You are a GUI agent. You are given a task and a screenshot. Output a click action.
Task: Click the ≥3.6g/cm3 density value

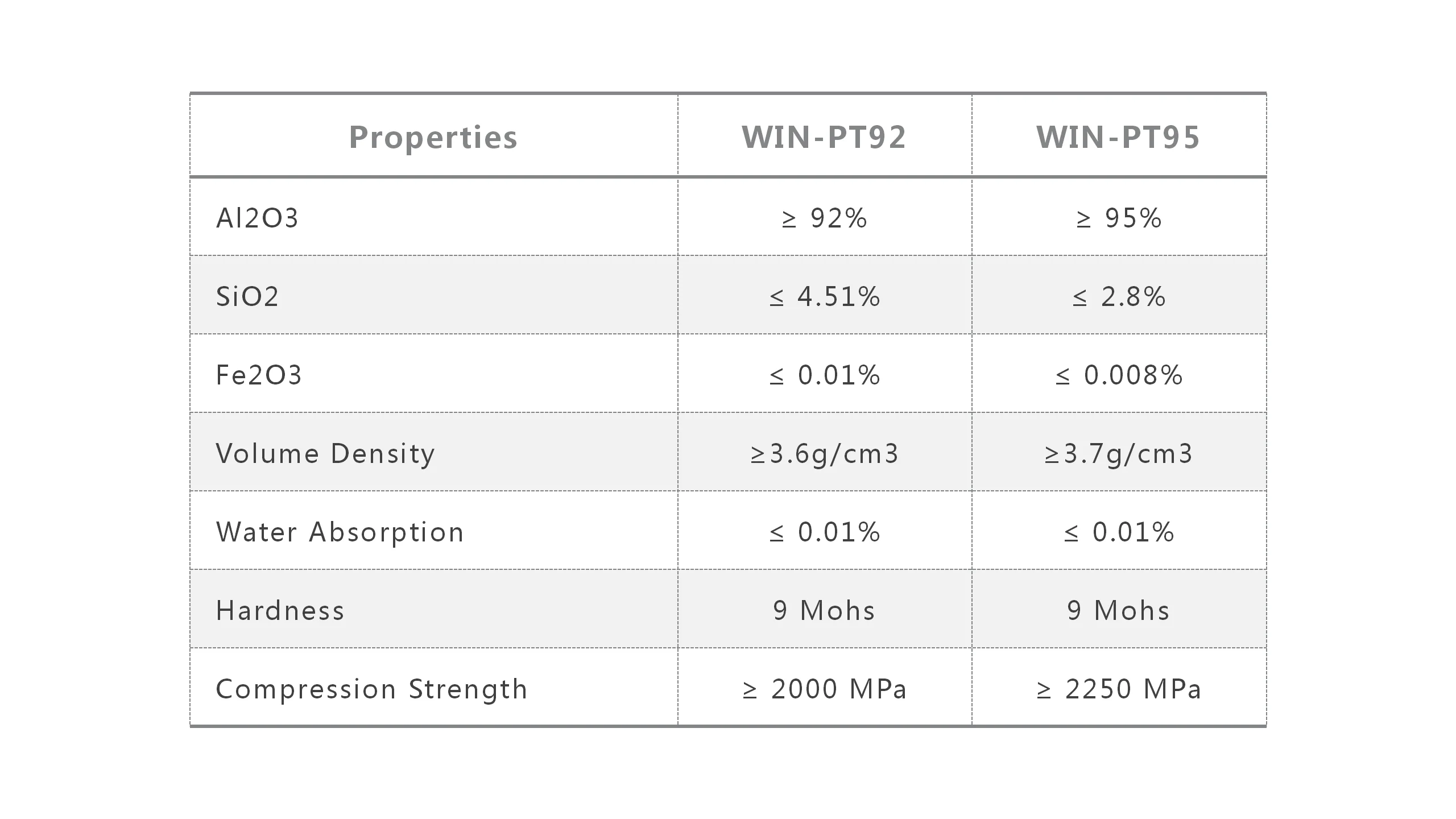point(824,454)
